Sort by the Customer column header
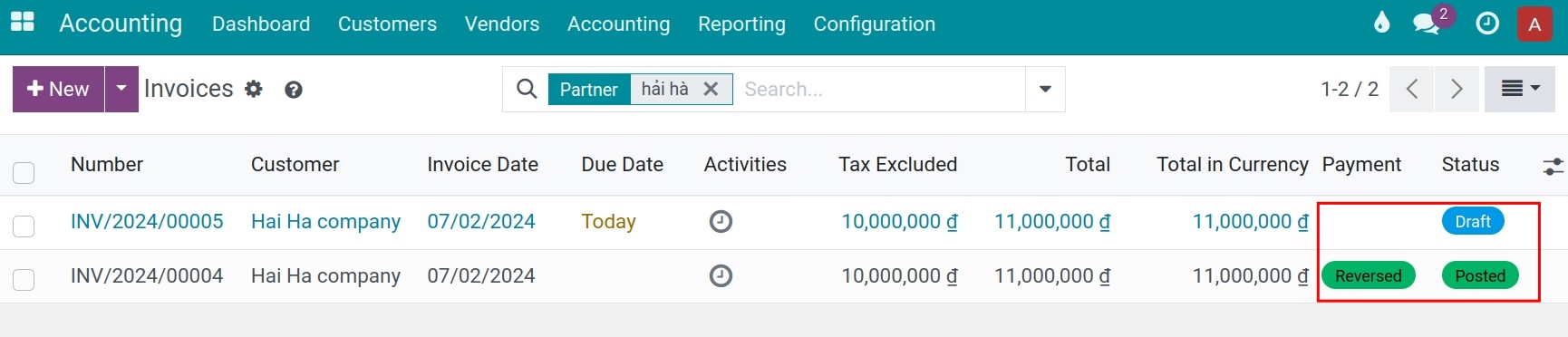1568x337 pixels. [x=295, y=164]
